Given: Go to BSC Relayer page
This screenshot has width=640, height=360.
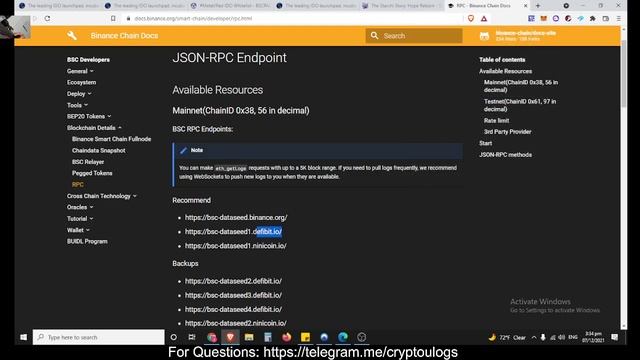Looking at the screenshot, I should (x=88, y=162).
